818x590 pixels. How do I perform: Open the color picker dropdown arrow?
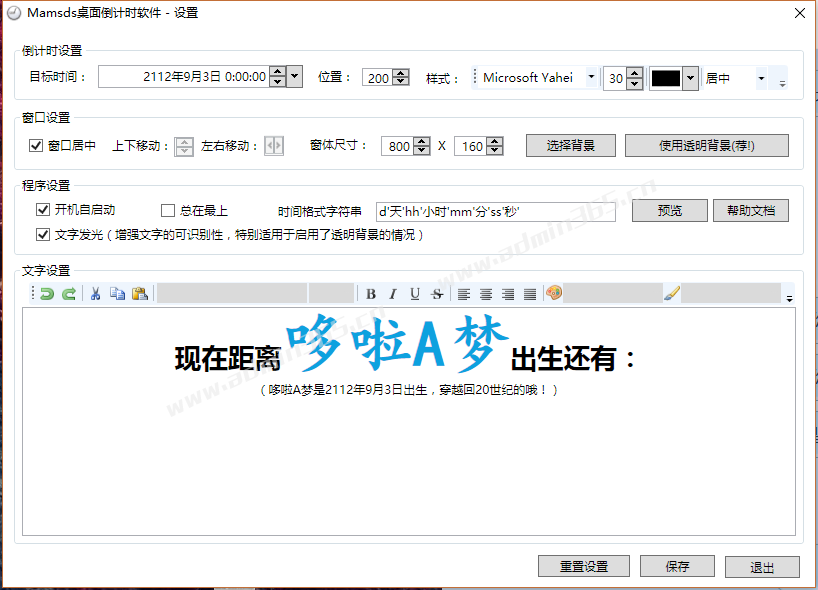[691, 78]
